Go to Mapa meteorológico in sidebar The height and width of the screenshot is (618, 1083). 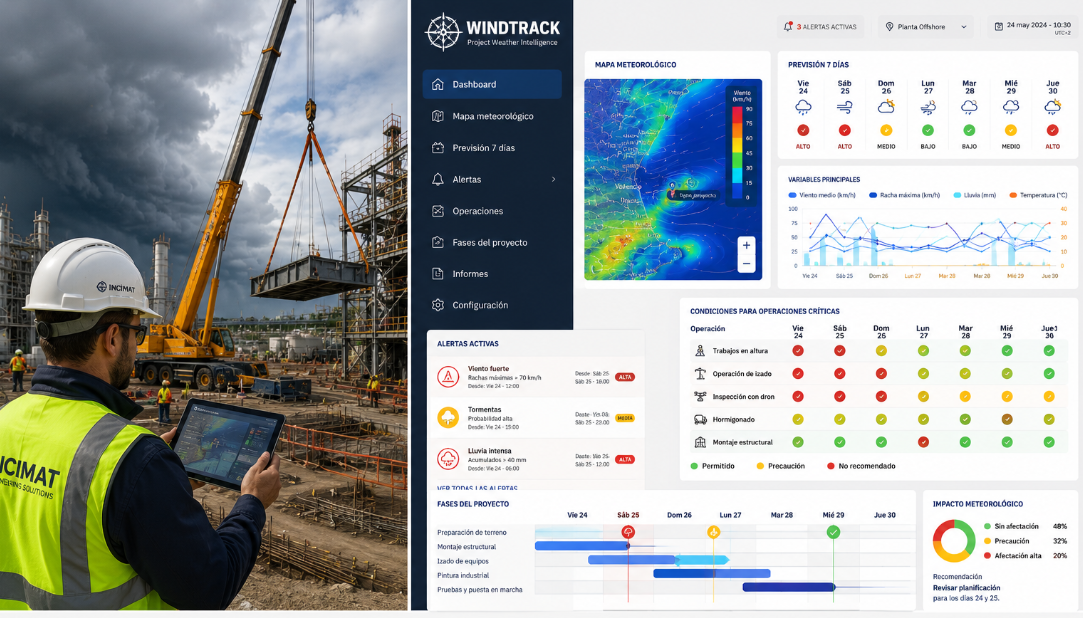pyautogui.click(x=492, y=116)
